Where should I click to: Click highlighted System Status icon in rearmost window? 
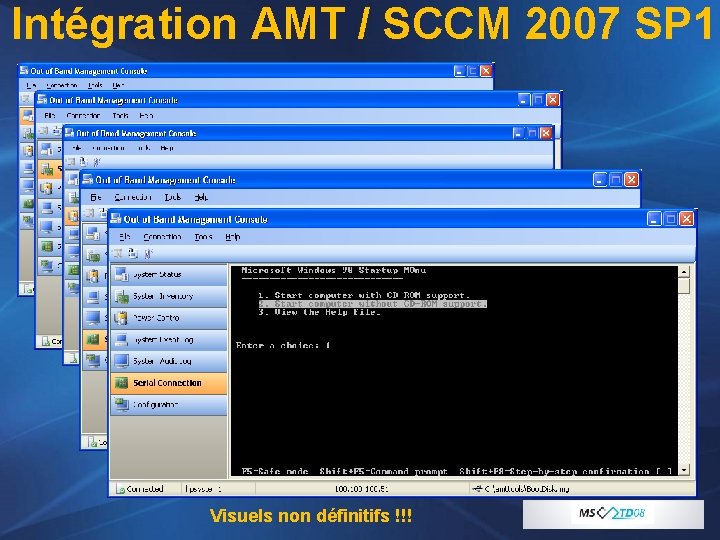pos(28,115)
